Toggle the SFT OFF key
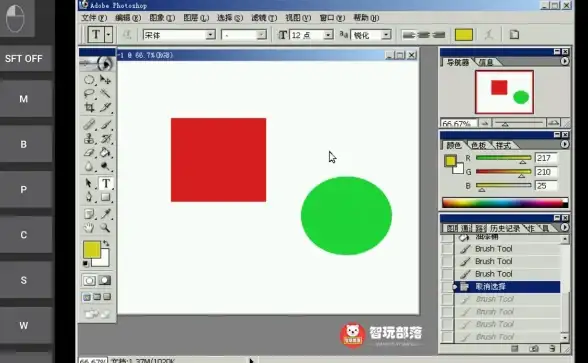Screen dimensions: 588x363 (25, 58)
